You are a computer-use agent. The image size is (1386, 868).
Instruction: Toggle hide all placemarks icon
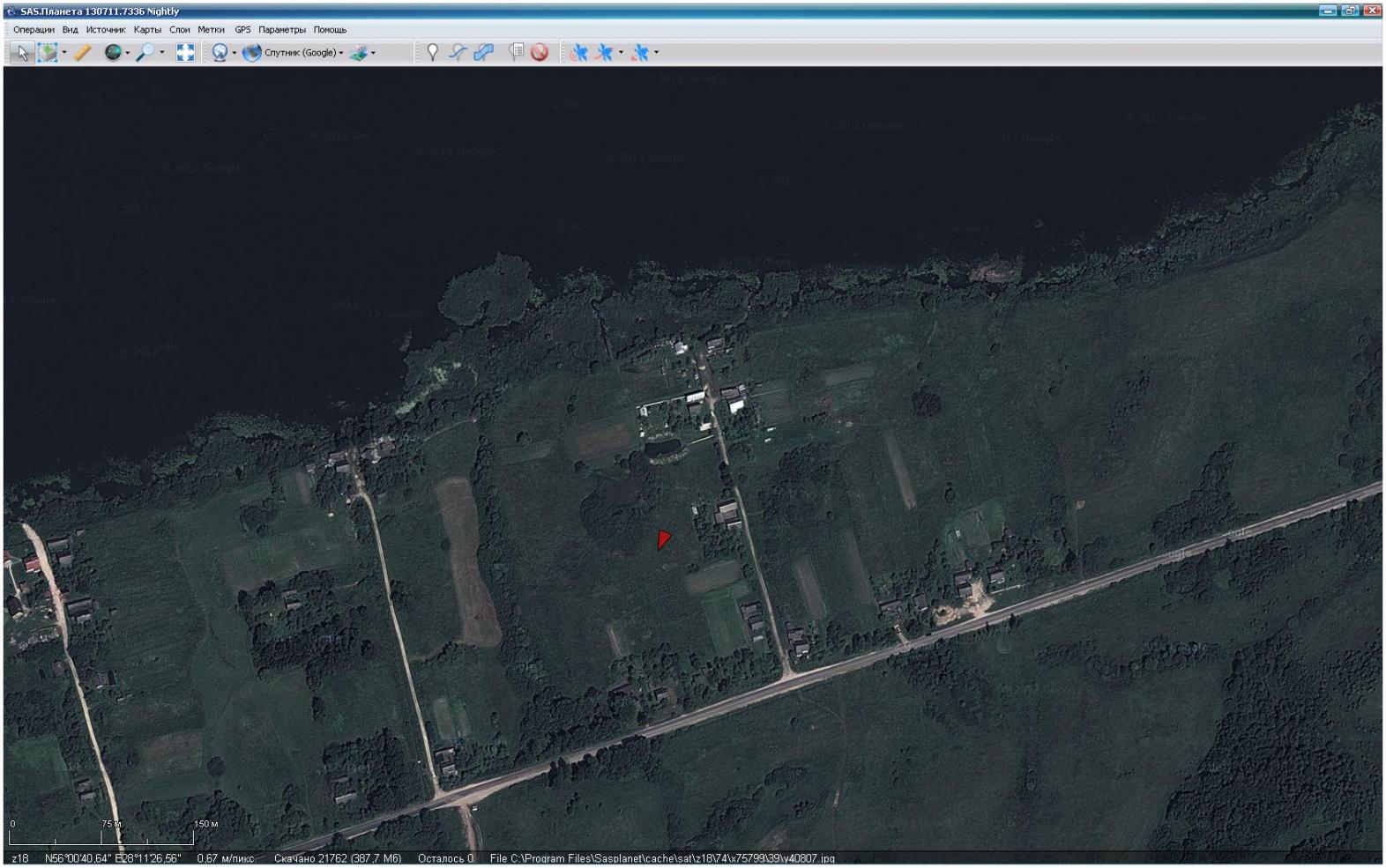pos(540,53)
